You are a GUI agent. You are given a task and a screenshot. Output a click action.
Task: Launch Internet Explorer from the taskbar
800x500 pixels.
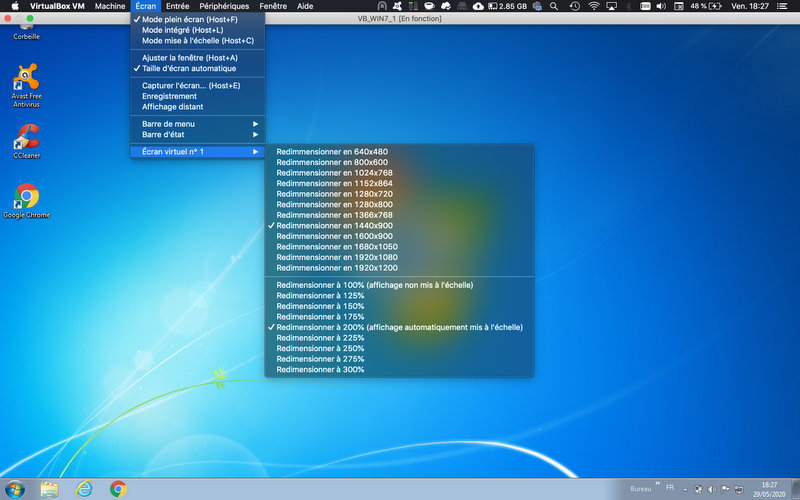point(84,489)
